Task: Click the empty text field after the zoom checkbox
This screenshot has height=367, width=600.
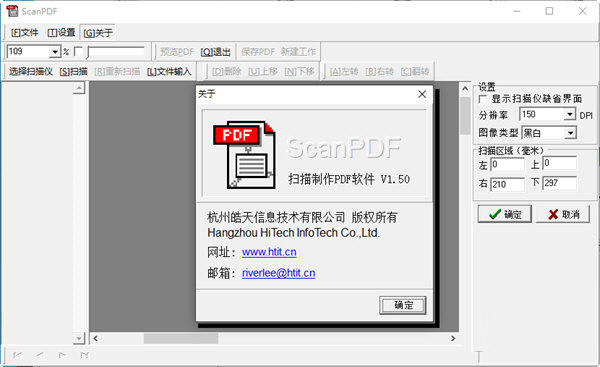Action: point(116,52)
